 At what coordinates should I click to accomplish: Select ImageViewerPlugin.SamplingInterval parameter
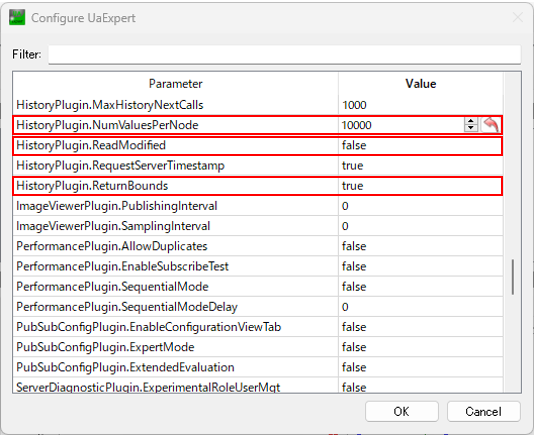pos(113,226)
